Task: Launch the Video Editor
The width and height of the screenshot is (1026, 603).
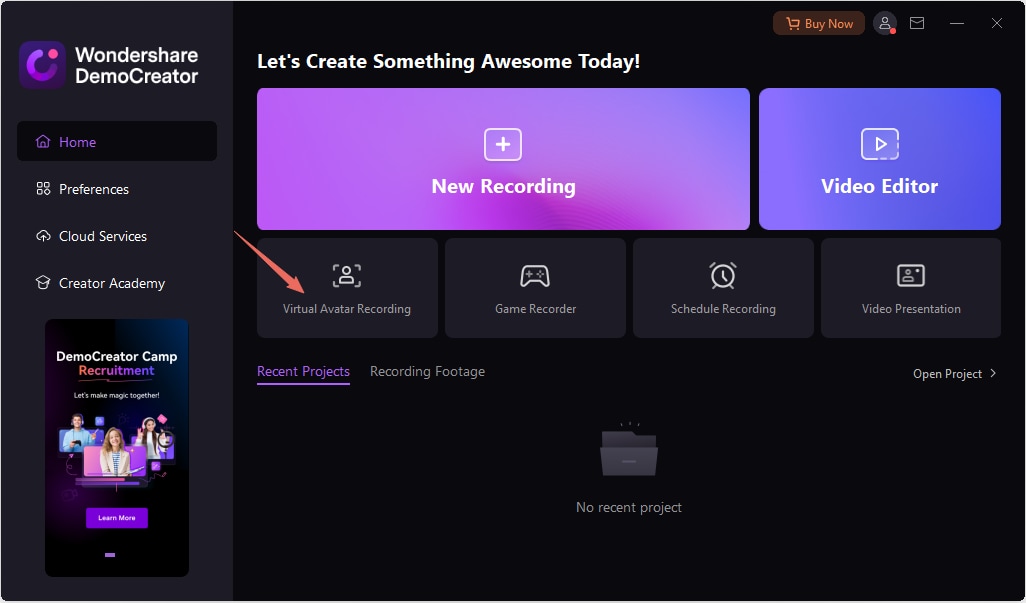Action: (879, 159)
